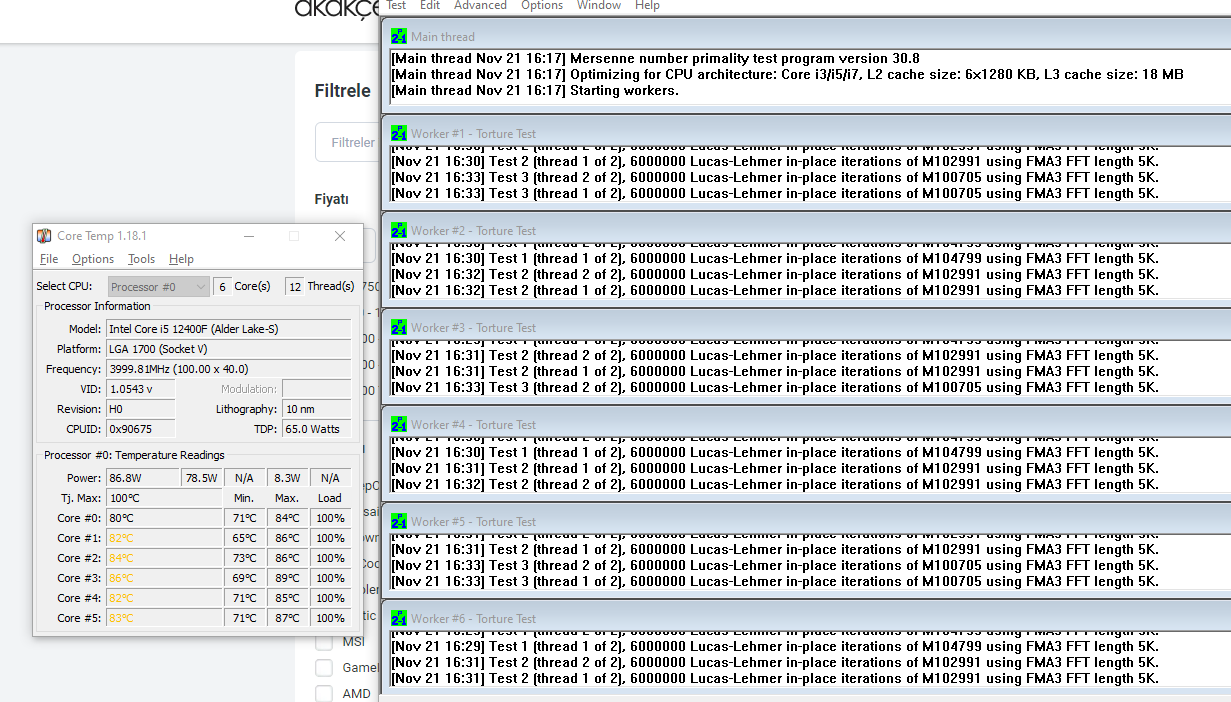Screen dimensions: 1231x702
Task: Click the Core #4 row label
Action: pos(79,598)
